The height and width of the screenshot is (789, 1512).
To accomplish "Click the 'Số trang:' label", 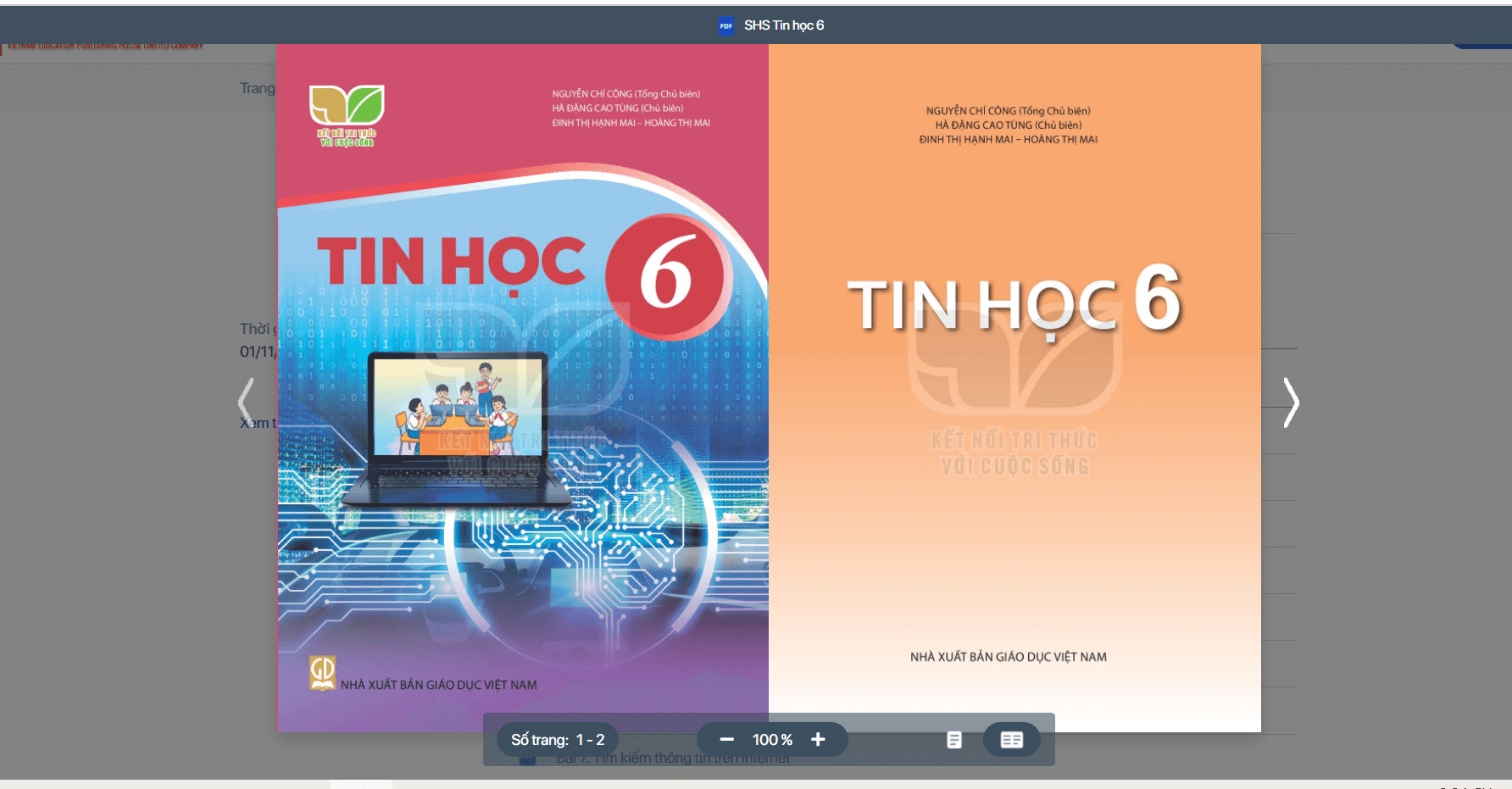I will pyautogui.click(x=540, y=740).
